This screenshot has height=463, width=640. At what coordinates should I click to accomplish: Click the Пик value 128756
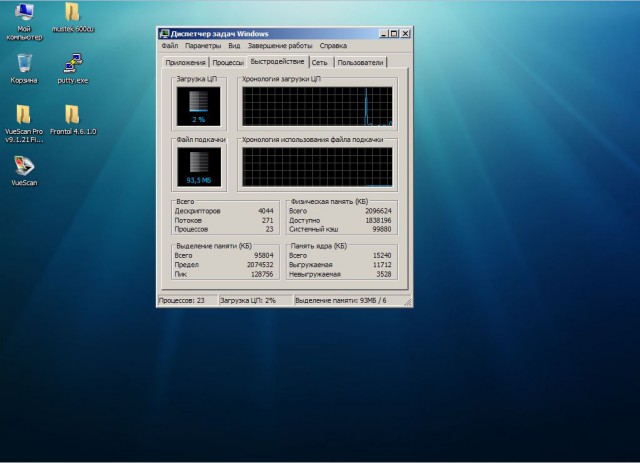click(262, 274)
